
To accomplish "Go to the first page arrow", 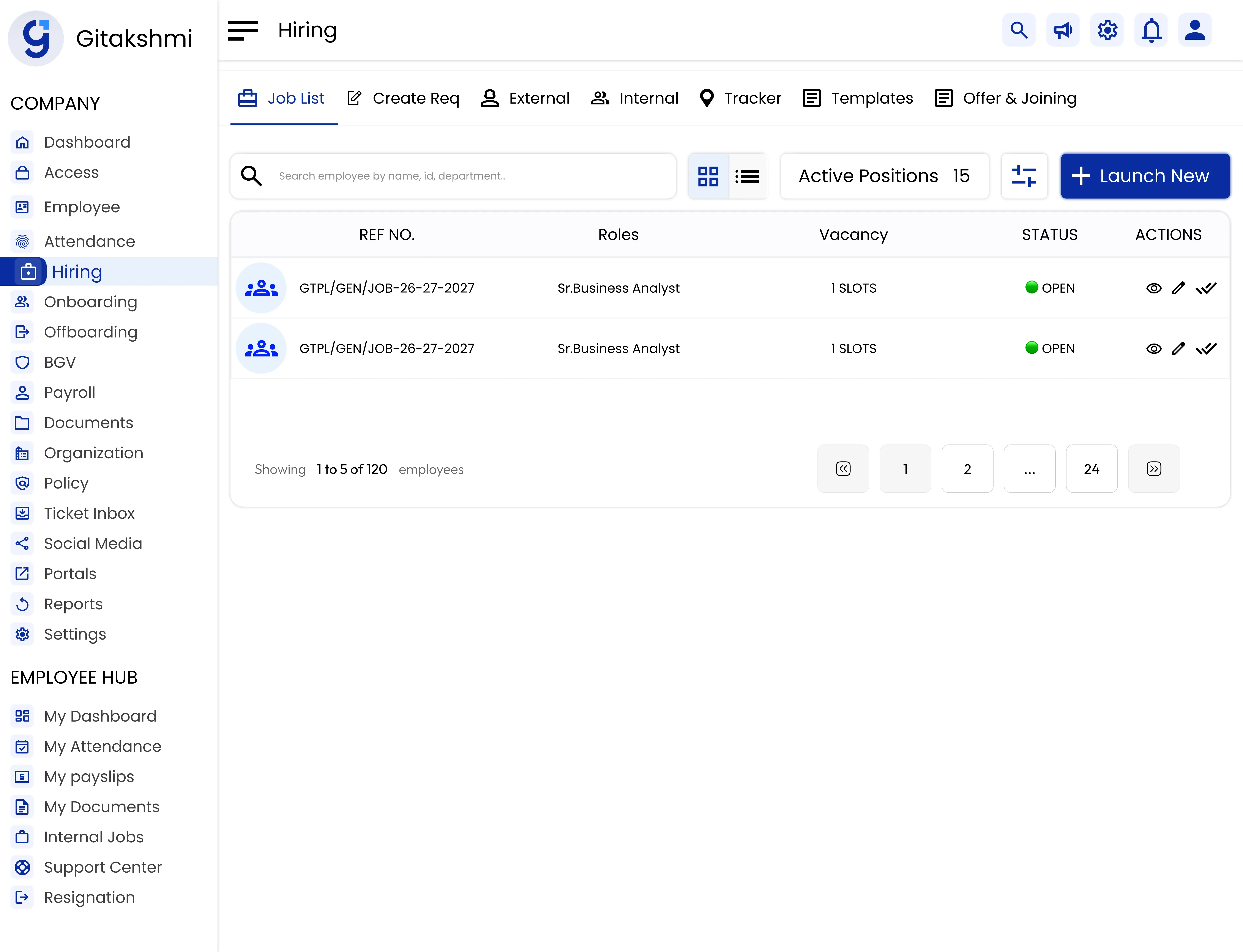I will click(843, 469).
